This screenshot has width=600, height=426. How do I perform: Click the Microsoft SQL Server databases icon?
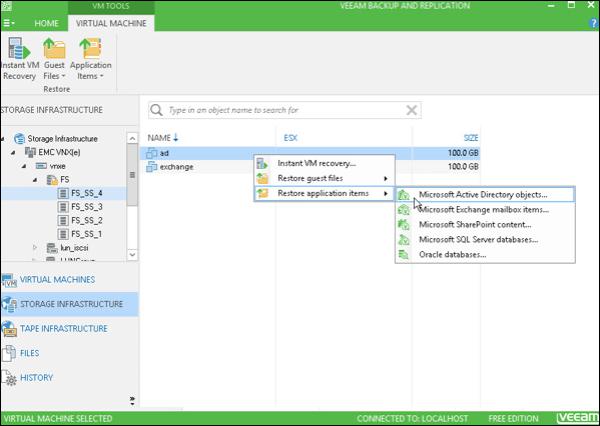404,240
